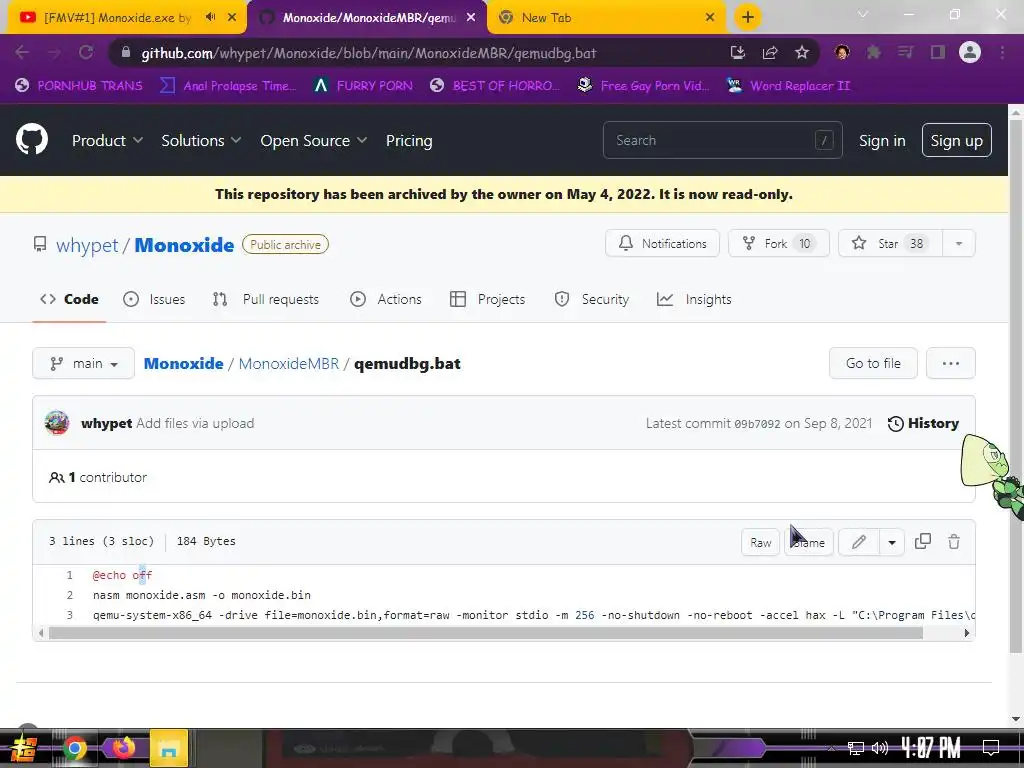Open Google Chrome from the taskbar
1024x768 pixels.
click(75, 748)
